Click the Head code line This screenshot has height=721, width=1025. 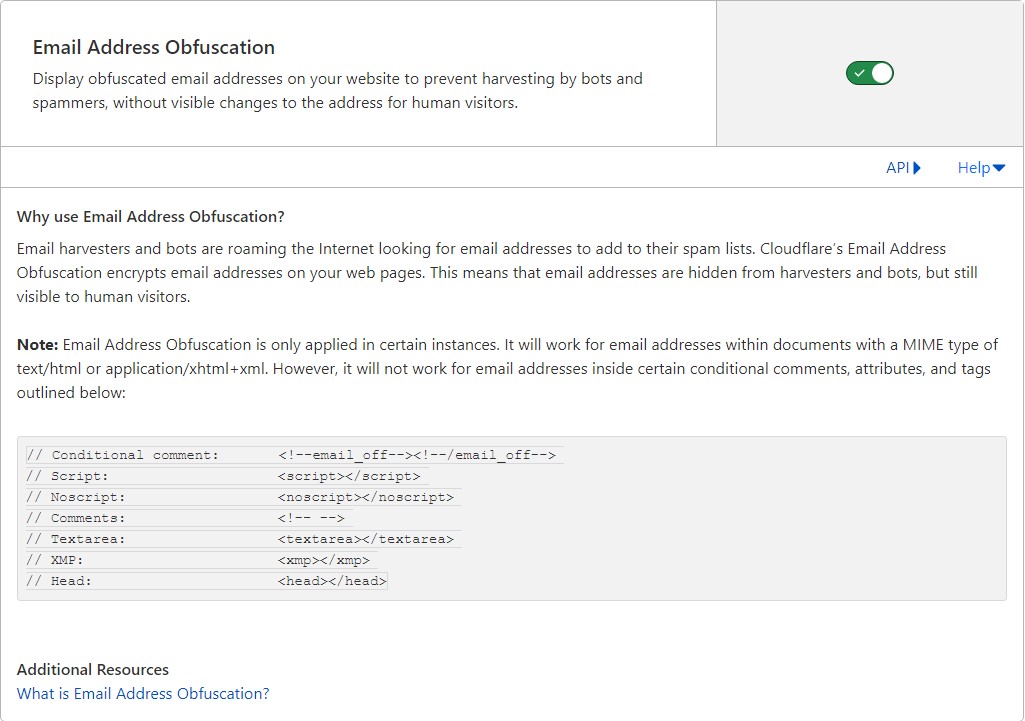click(207, 580)
